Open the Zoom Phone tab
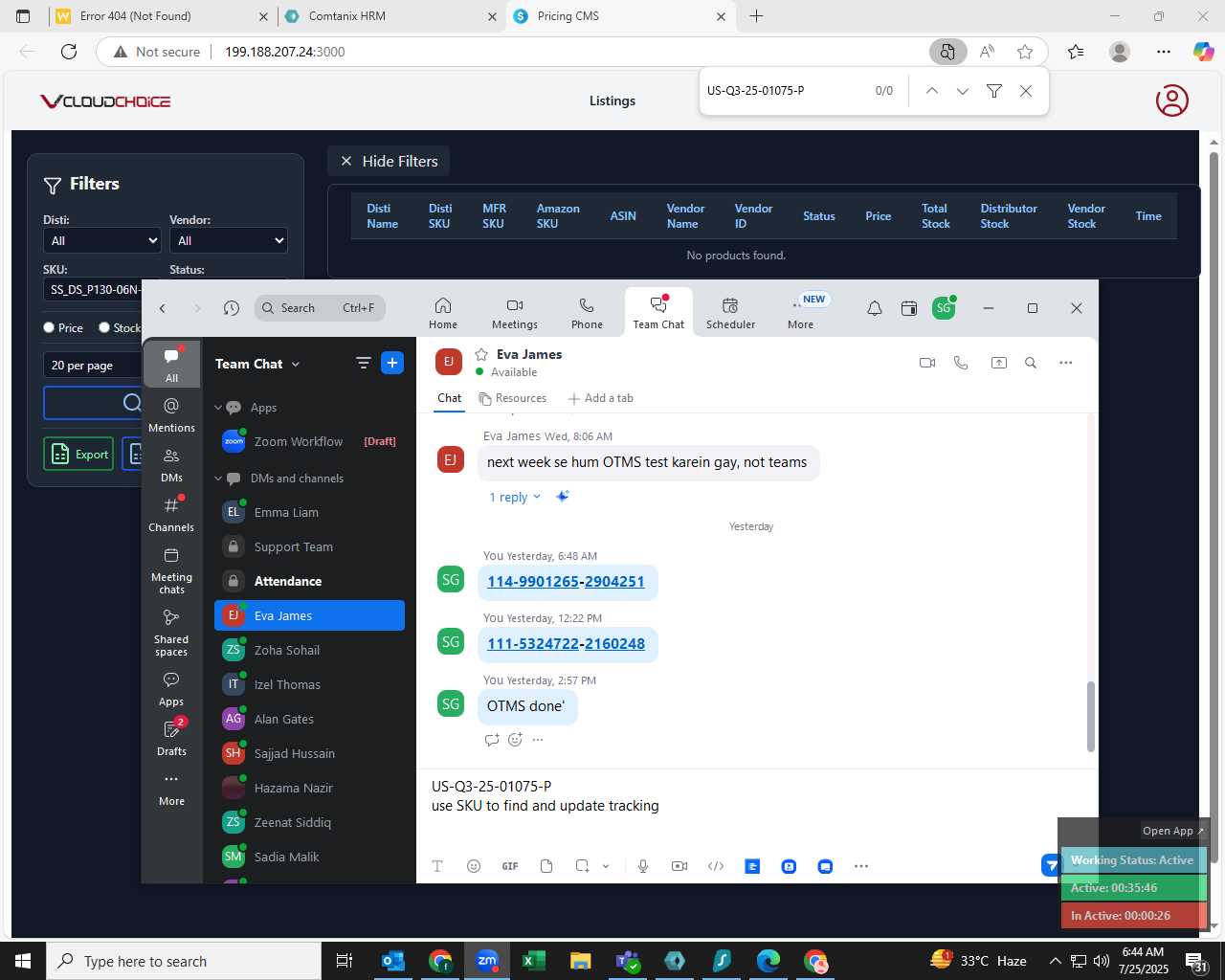The image size is (1225, 980). click(587, 313)
